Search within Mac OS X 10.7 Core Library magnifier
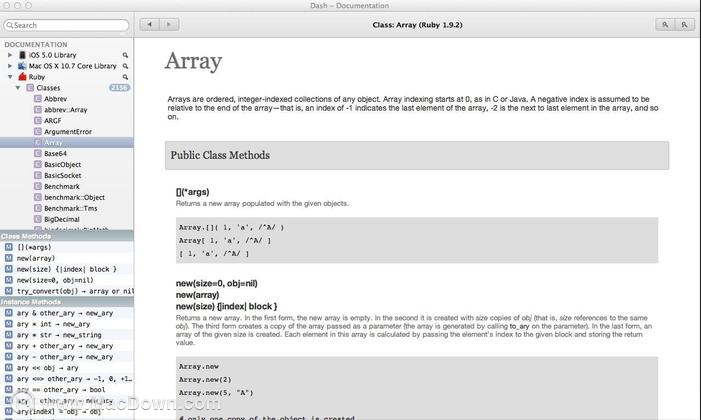Screen dimensions: 701x420 point(125,66)
